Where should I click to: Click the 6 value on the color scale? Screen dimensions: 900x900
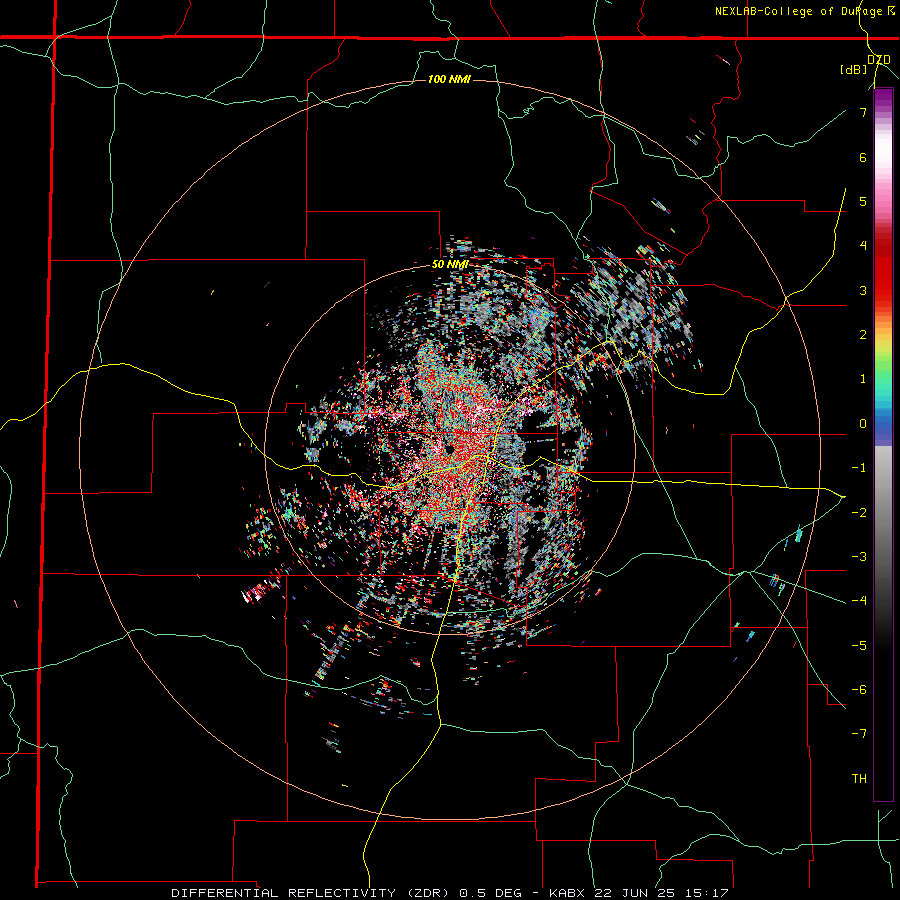click(x=863, y=157)
